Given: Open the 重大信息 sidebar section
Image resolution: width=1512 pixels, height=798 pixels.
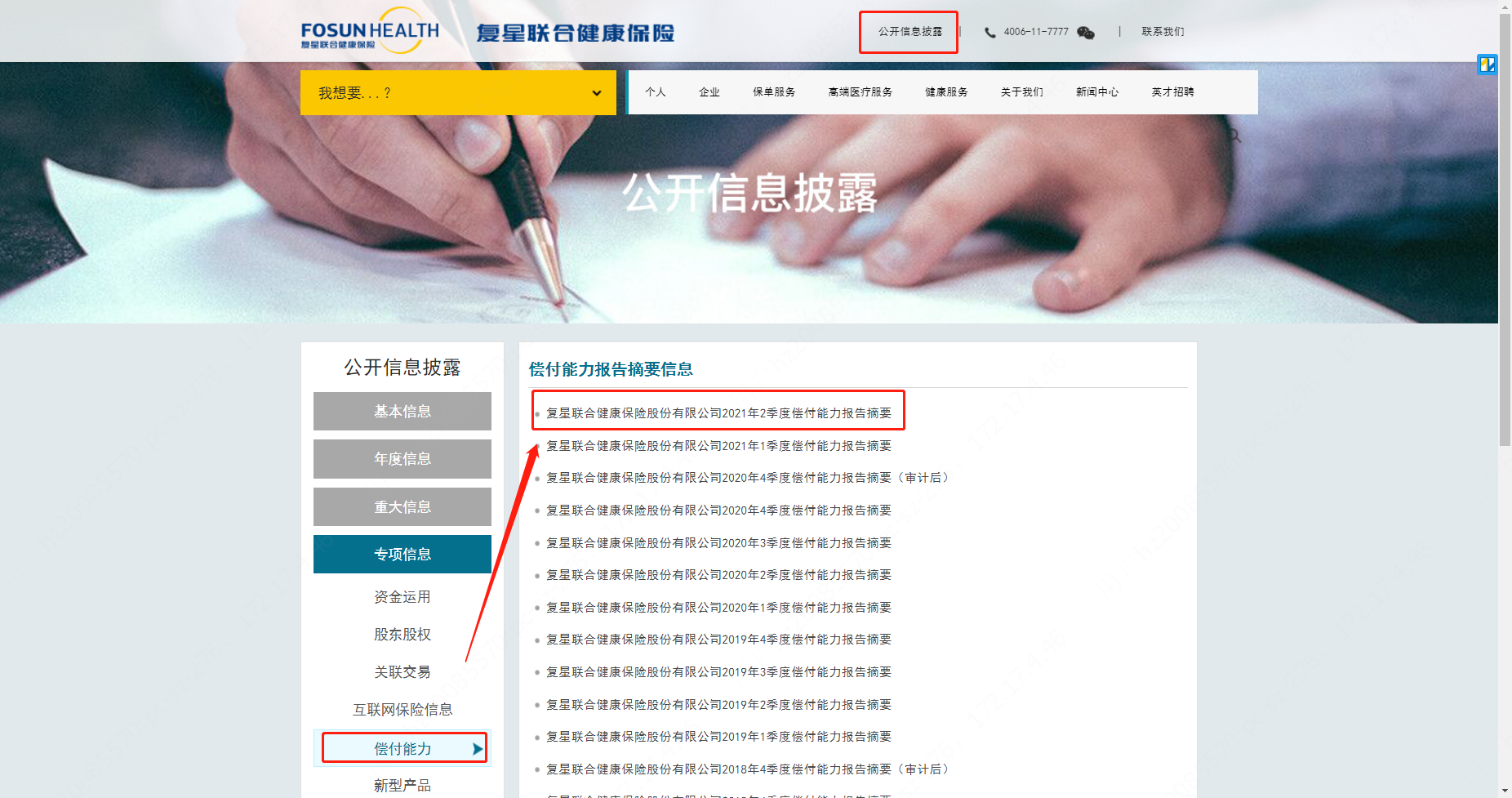Looking at the screenshot, I should click(x=402, y=506).
